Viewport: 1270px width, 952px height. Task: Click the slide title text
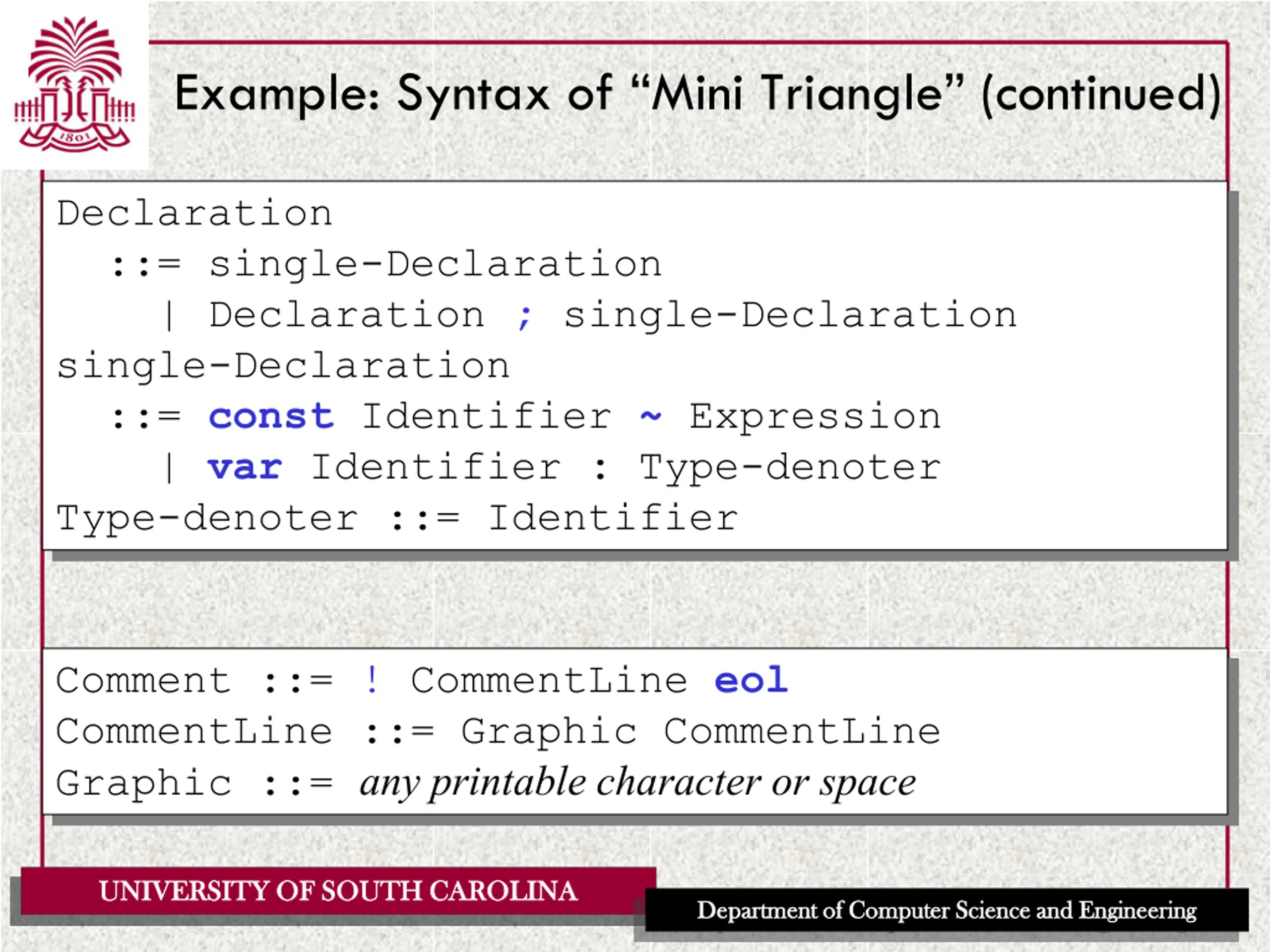tap(697, 94)
